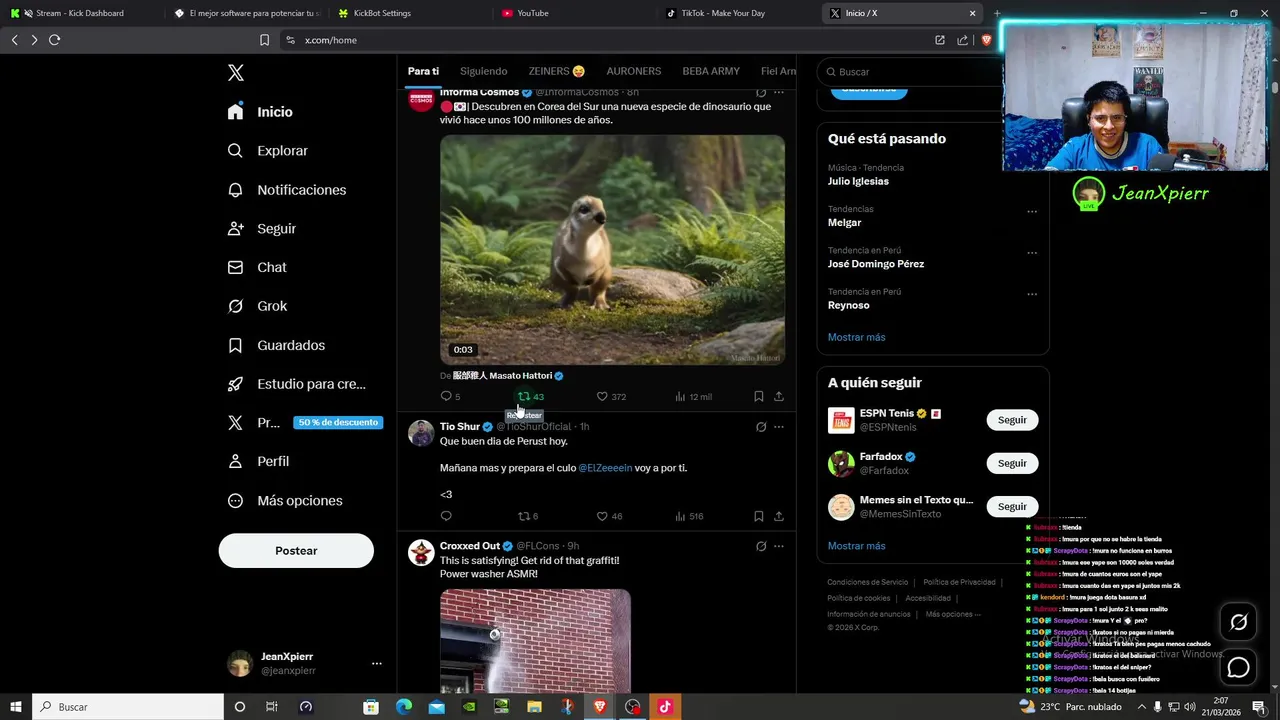Click the 50 % de descuento badge
Image resolution: width=1280 pixels, height=720 pixels.
338,423
